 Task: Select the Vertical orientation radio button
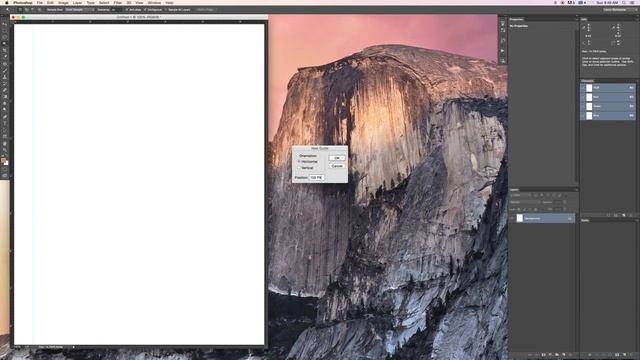299,168
